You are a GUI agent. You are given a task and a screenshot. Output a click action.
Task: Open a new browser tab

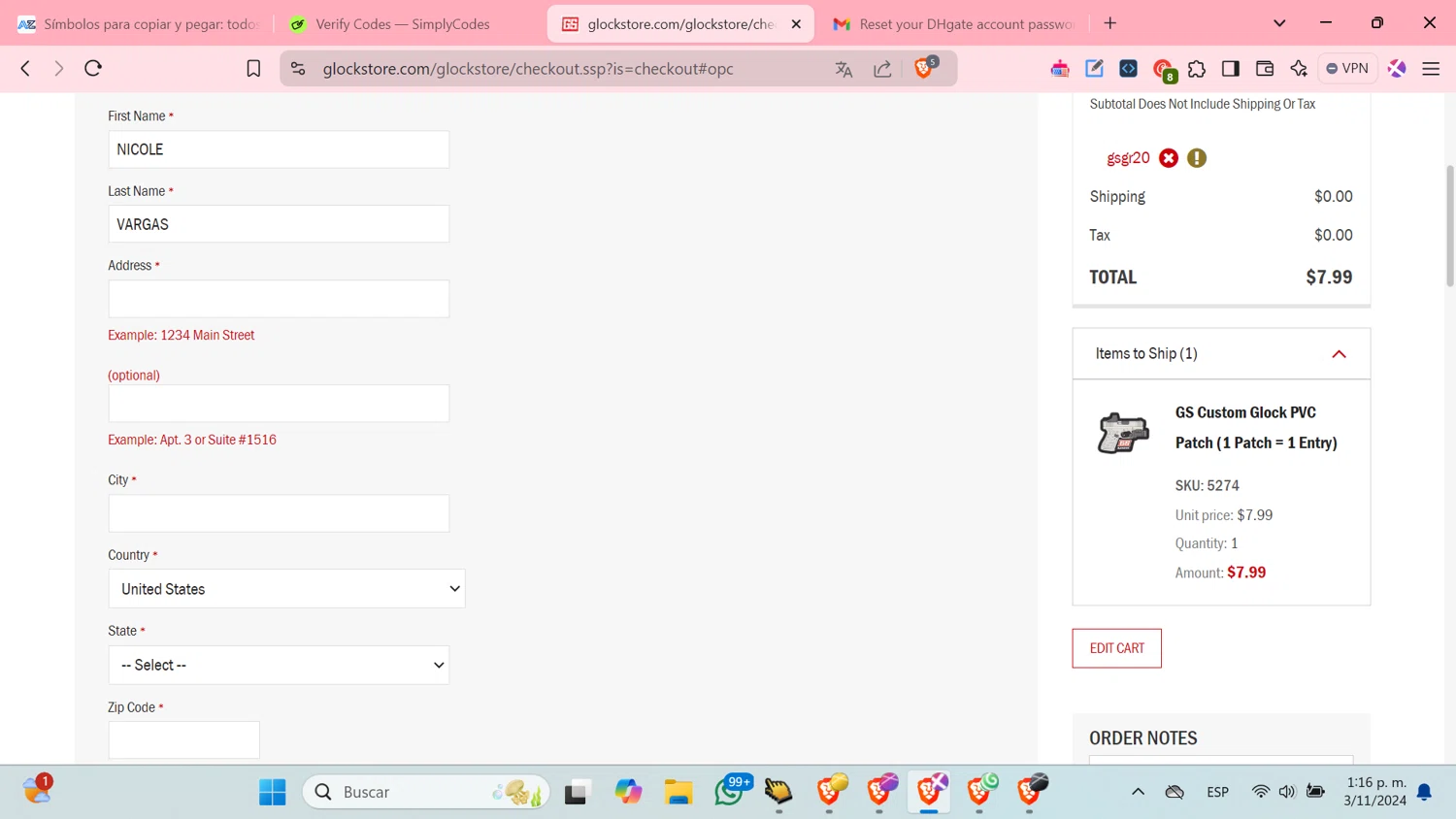click(x=1110, y=23)
